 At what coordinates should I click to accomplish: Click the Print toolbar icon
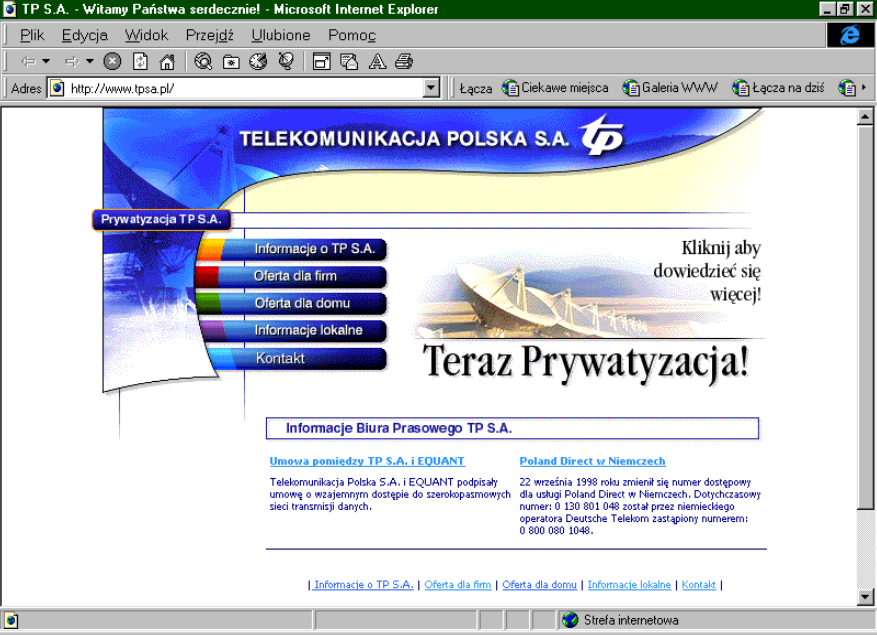(x=404, y=61)
